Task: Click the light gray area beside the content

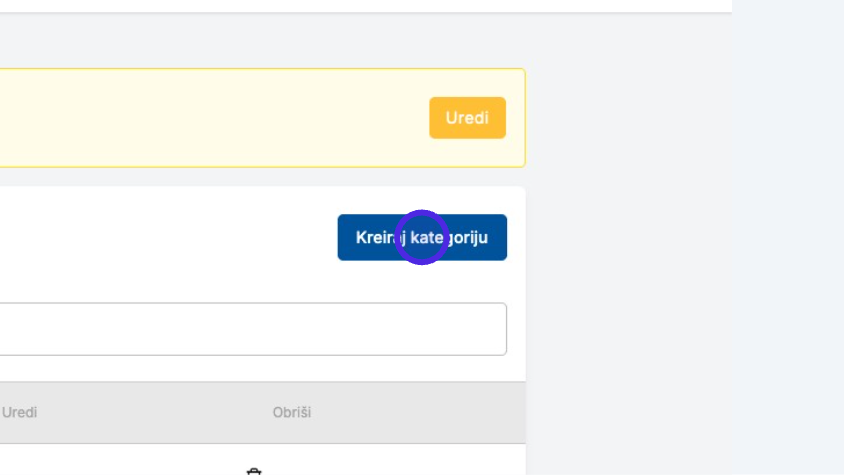Action: click(684, 269)
